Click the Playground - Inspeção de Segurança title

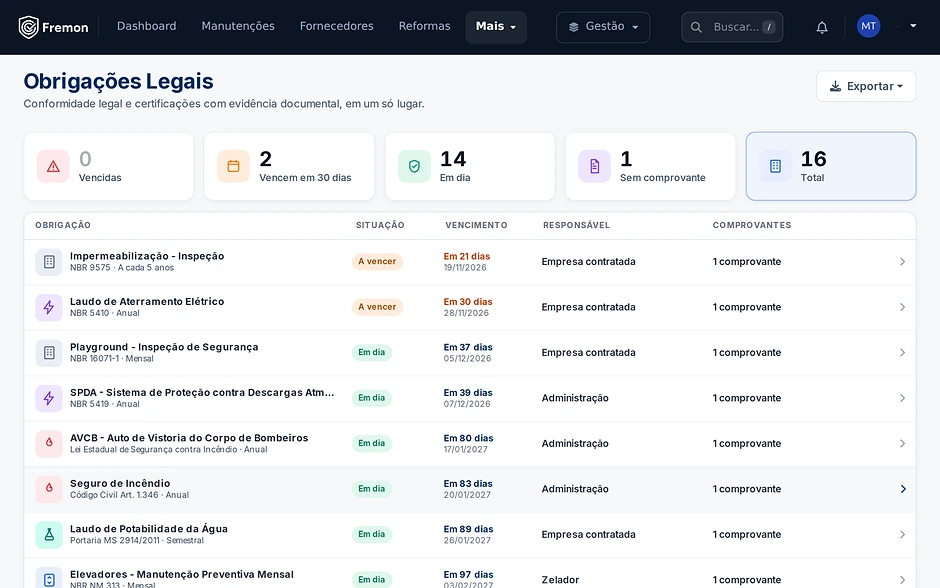click(164, 347)
